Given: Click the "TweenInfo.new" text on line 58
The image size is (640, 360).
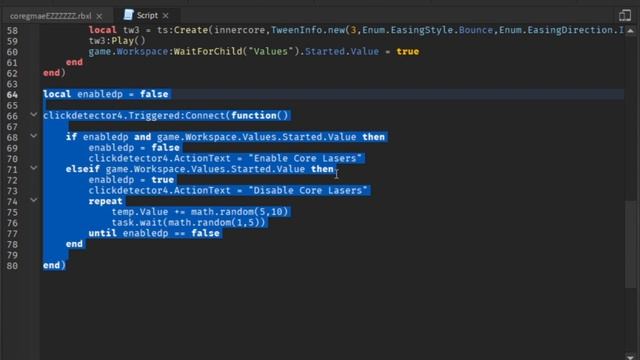Looking at the screenshot, I should (308, 30).
